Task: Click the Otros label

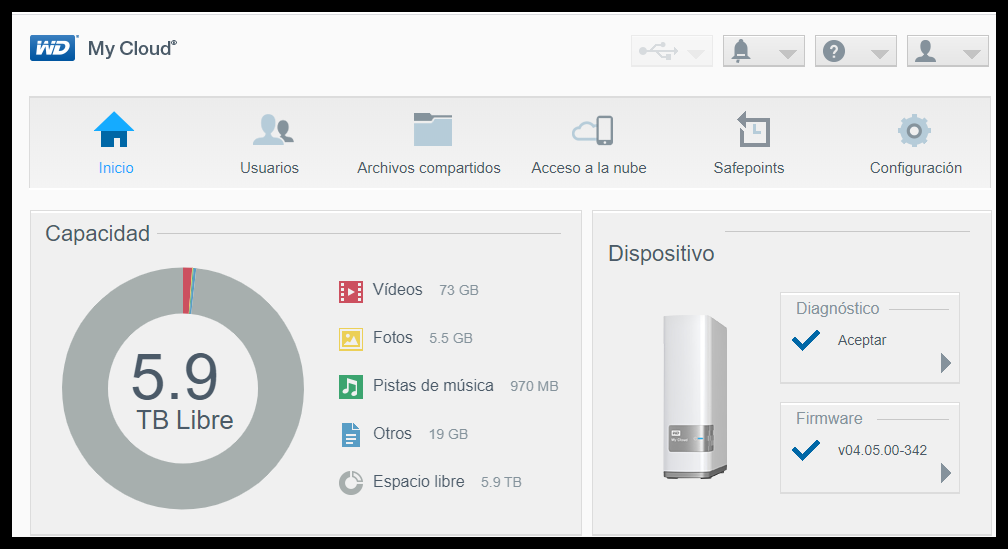Action: tap(392, 433)
